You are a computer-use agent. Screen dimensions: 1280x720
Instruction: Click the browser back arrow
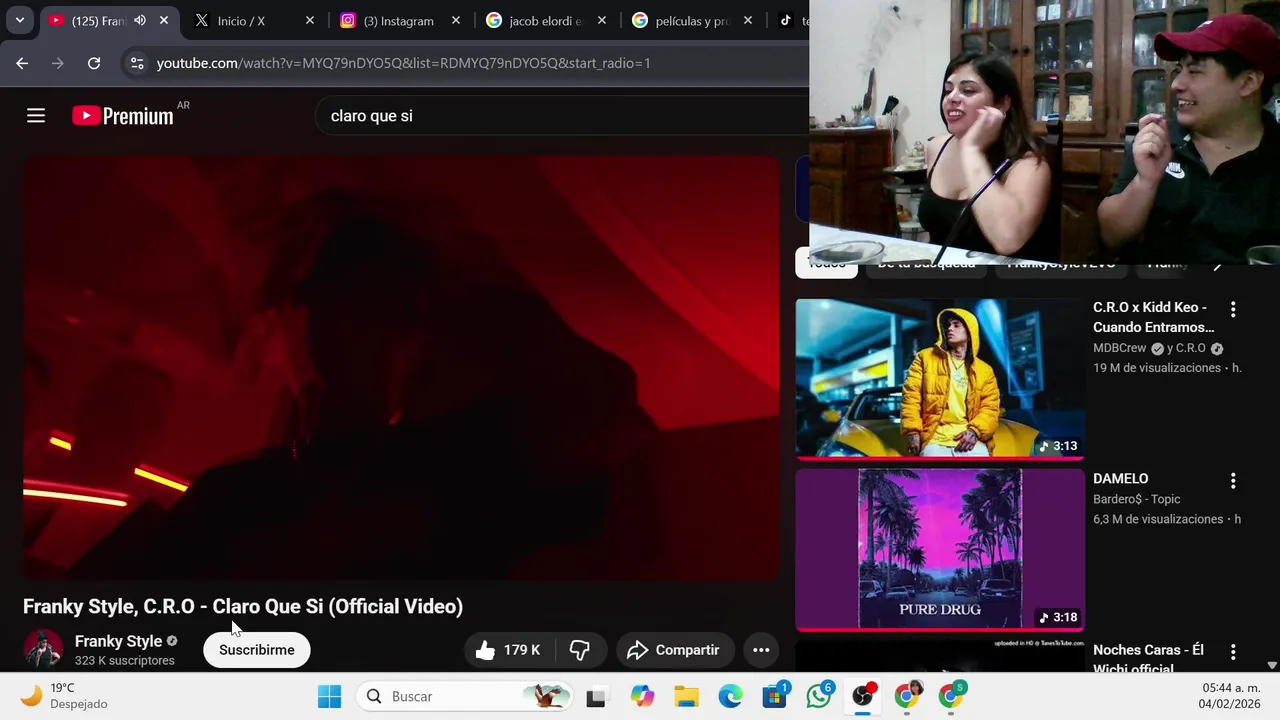click(x=22, y=63)
